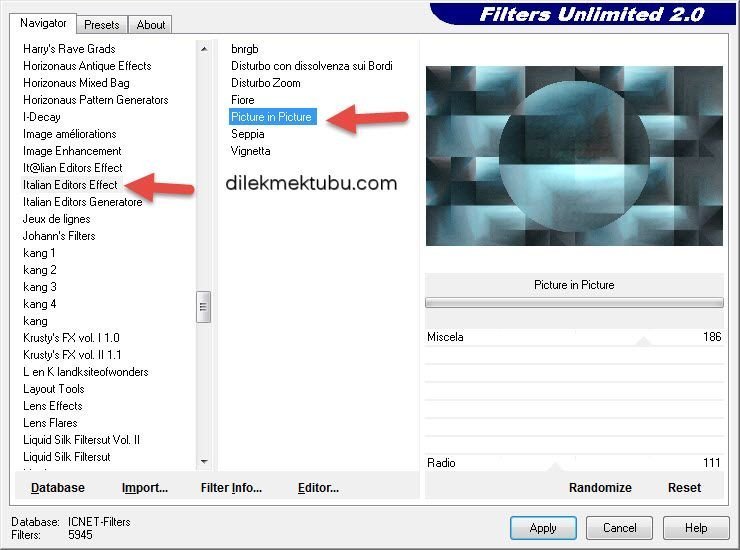
Task: Select the Navigator tab
Action: click(x=43, y=23)
